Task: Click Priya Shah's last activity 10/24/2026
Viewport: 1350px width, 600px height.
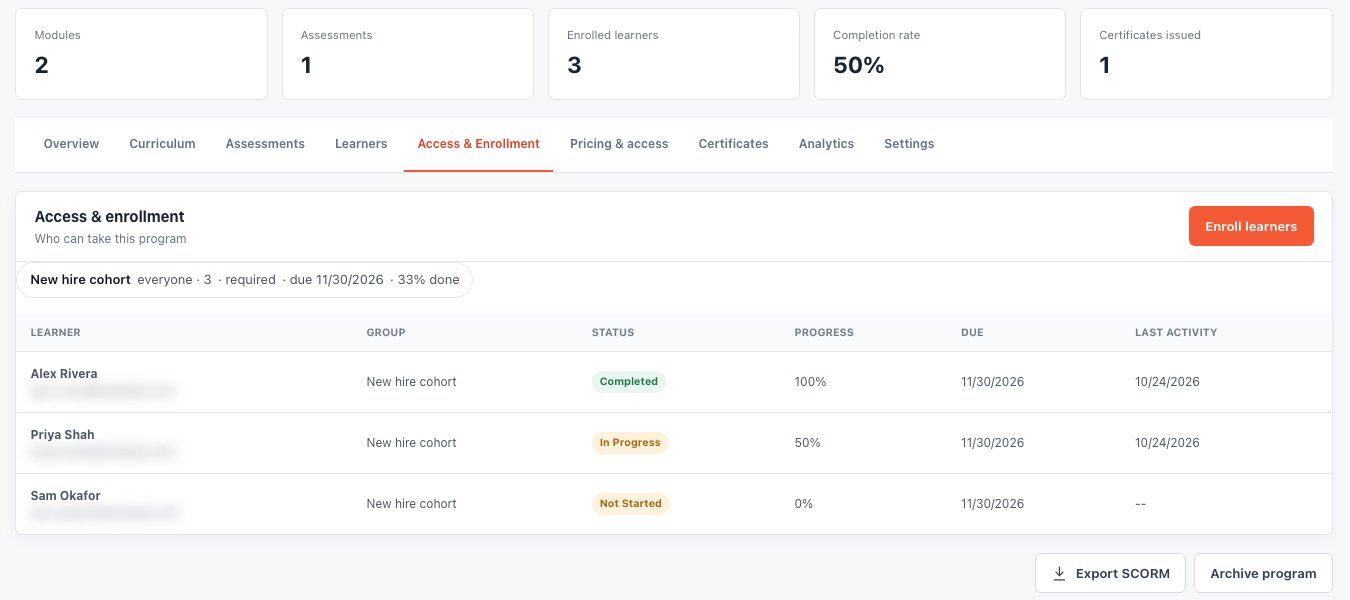Action: point(1167,443)
